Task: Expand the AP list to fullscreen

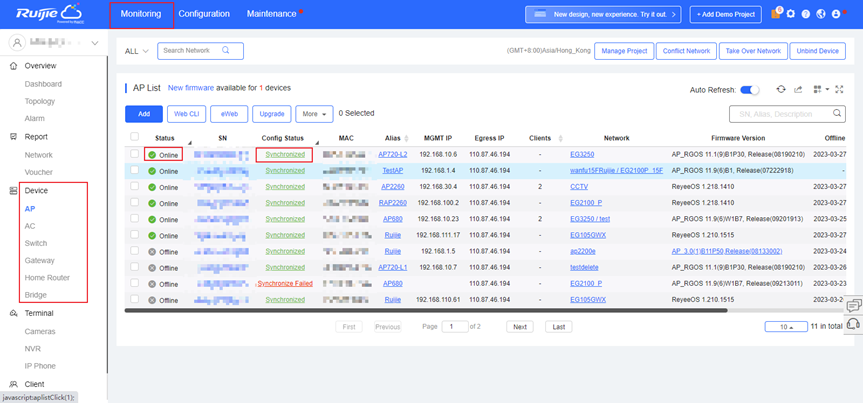Action: tap(841, 90)
